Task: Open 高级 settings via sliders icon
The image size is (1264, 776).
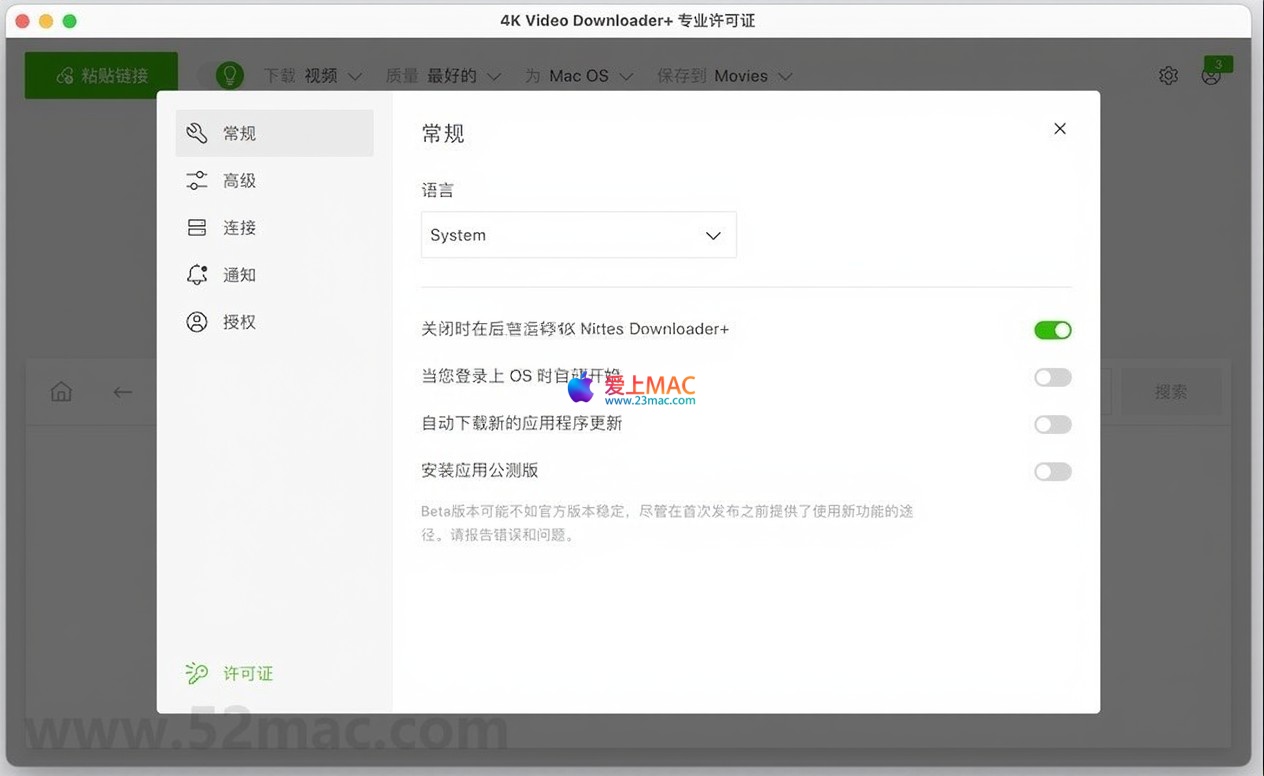Action: pyautogui.click(x=197, y=180)
